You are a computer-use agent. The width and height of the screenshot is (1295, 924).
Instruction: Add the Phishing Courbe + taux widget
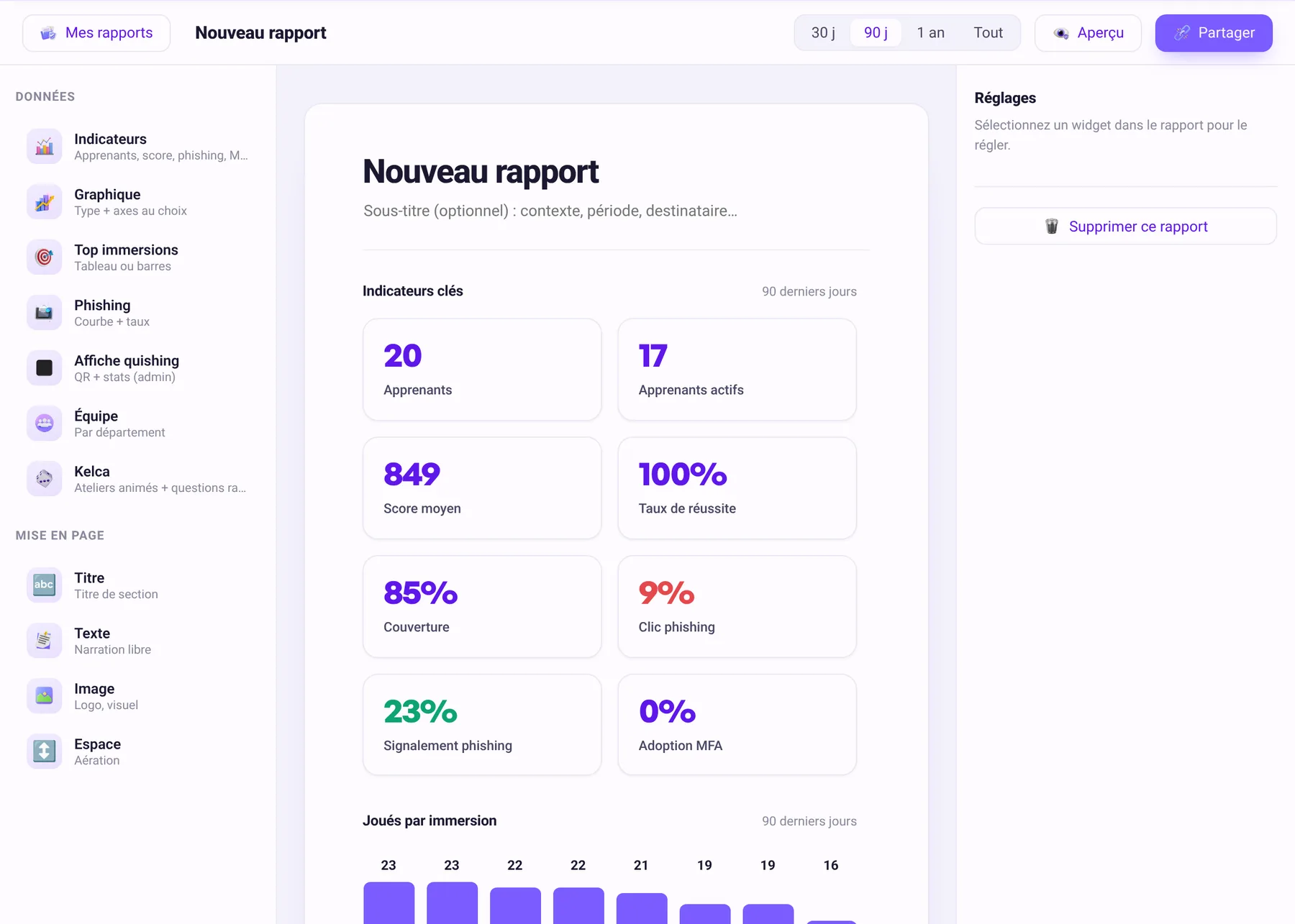(x=138, y=313)
